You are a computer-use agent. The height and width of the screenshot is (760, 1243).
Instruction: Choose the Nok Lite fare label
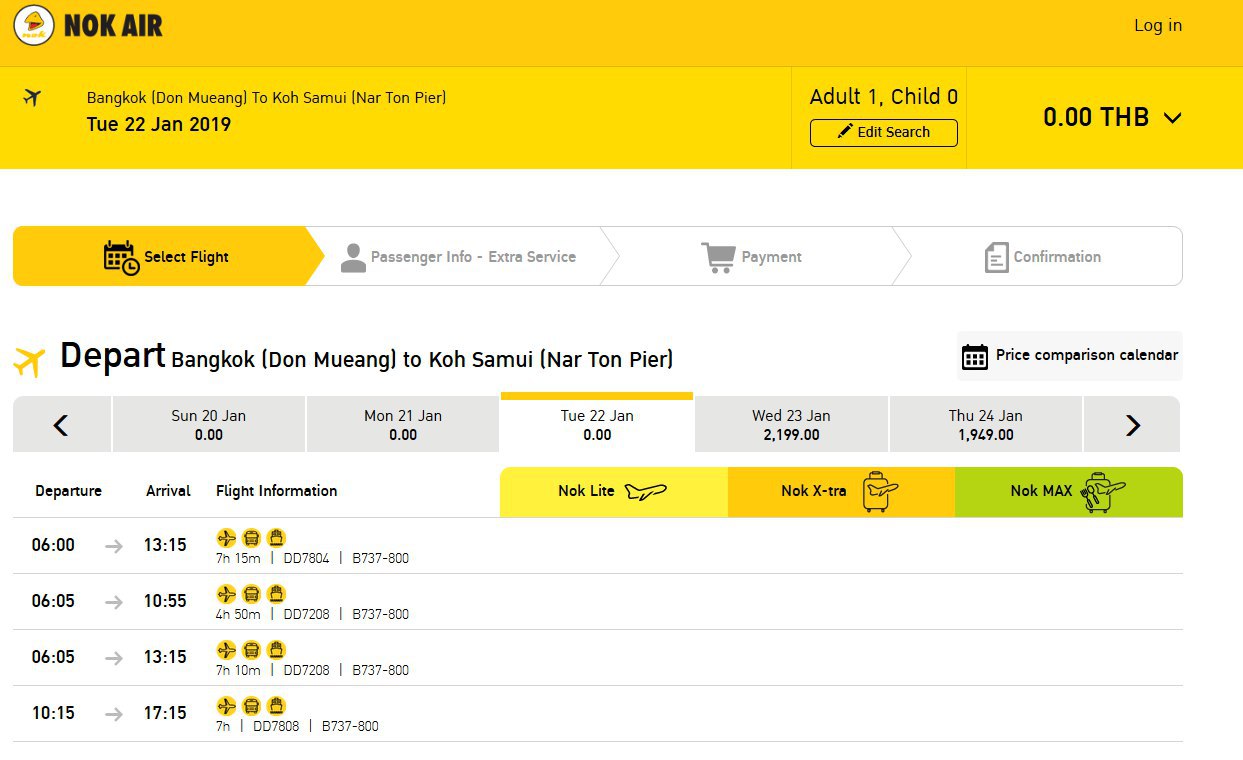(586, 491)
